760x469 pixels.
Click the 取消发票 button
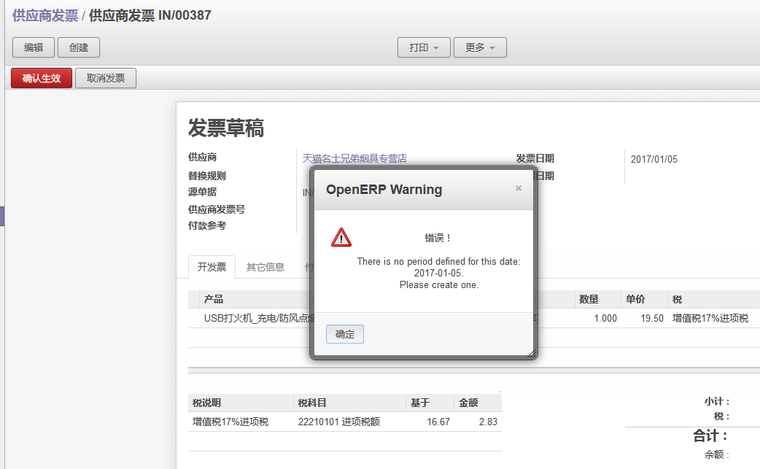(x=106, y=78)
